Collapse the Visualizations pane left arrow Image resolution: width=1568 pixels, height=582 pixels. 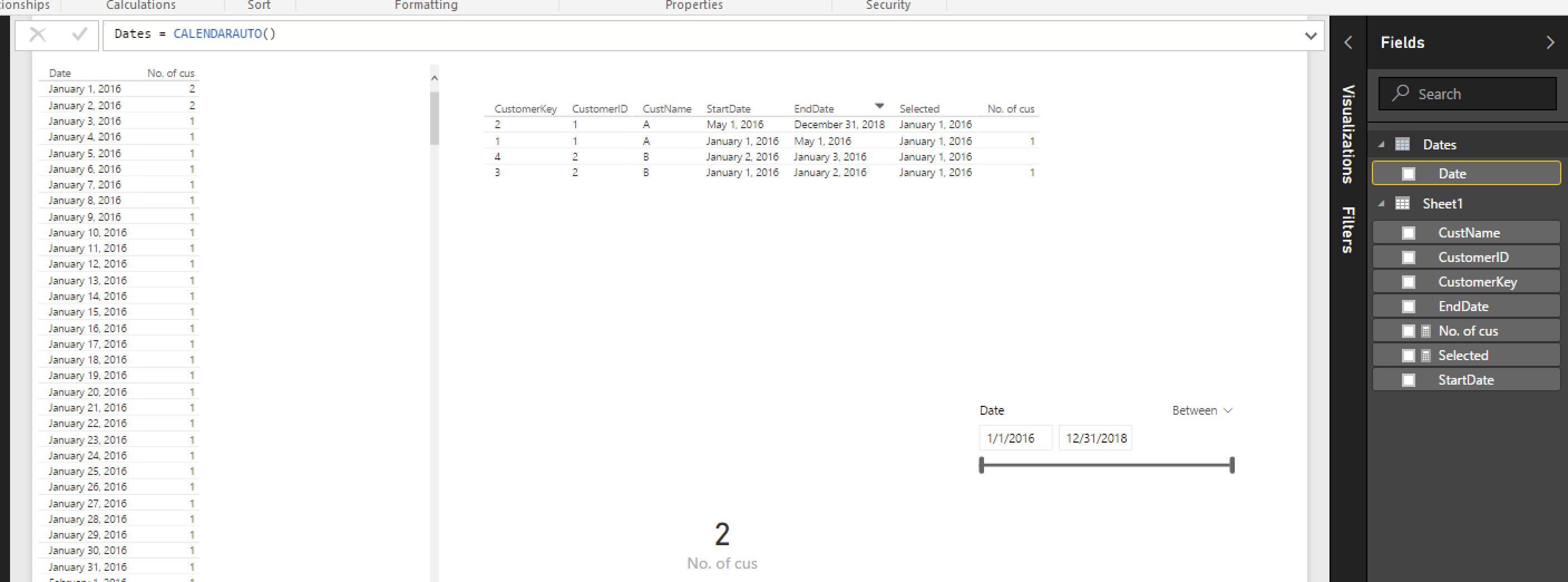1348,42
